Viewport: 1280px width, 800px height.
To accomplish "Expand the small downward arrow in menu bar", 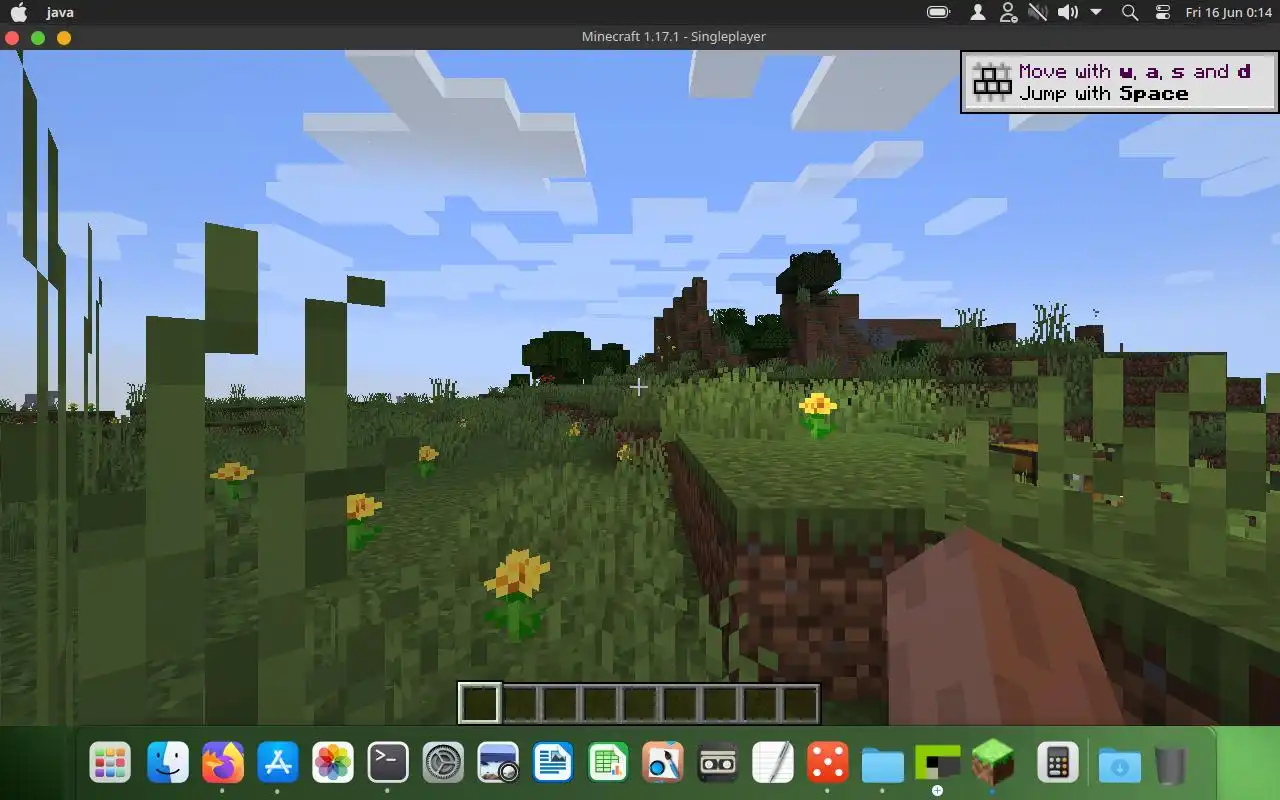I will (x=1096, y=12).
